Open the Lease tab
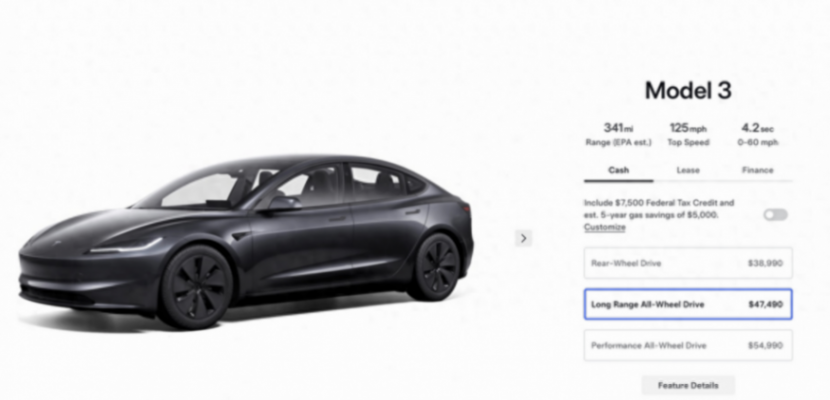Screen dimensions: 830x400 pos(688,170)
